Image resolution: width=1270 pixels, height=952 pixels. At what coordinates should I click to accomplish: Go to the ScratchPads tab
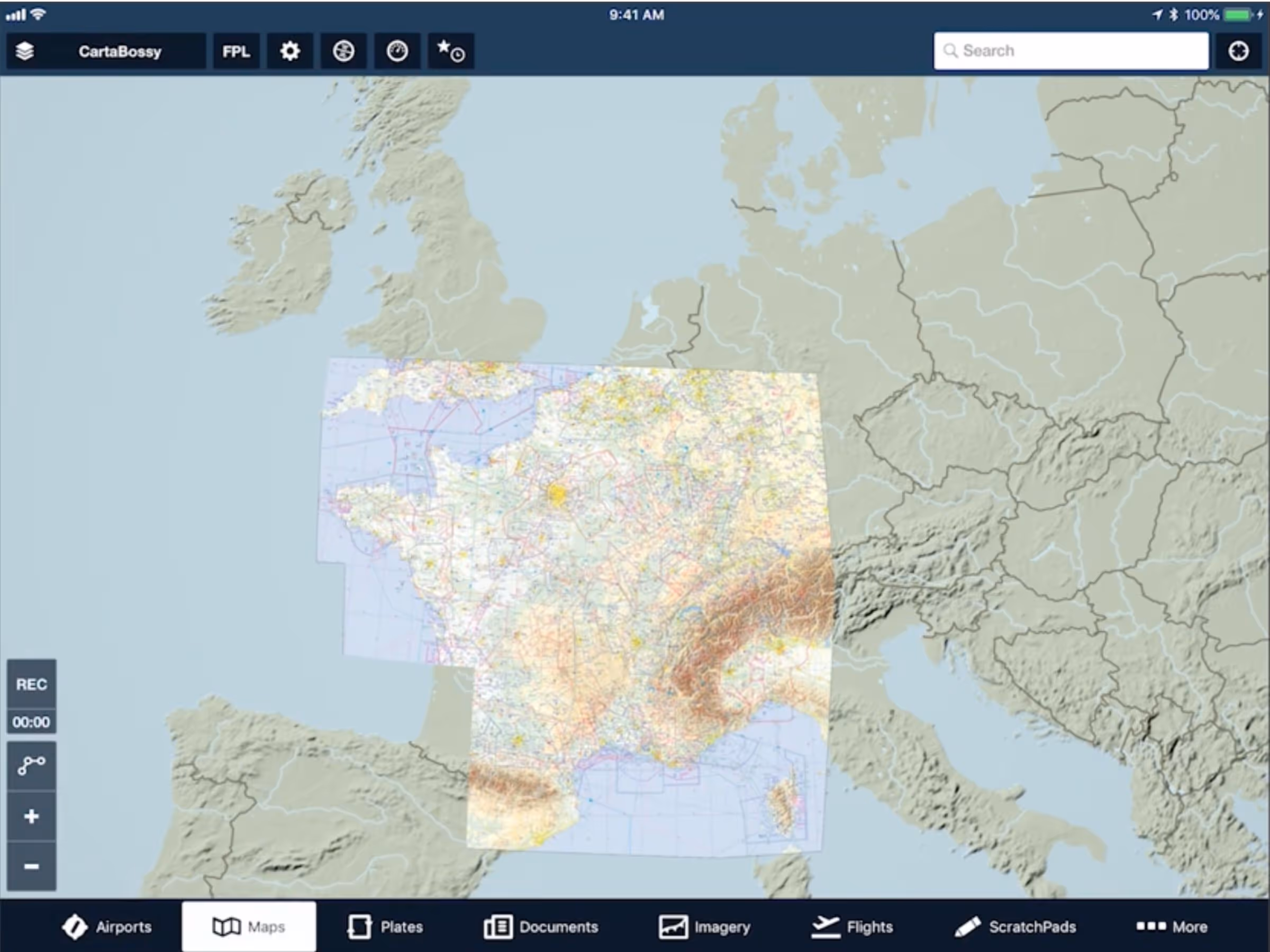[x=1015, y=927]
